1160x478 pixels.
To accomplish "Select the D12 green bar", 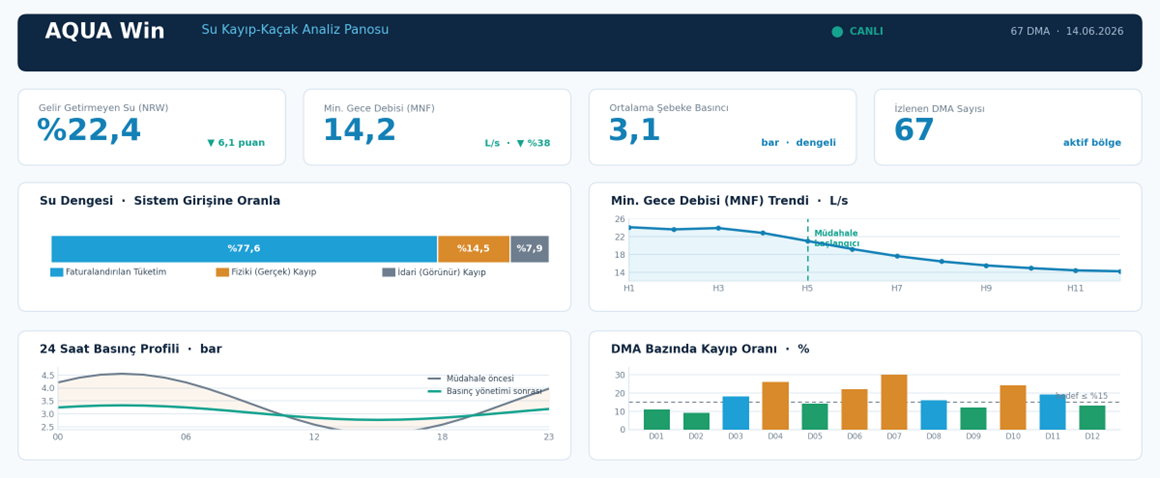I will pyautogui.click(x=1092, y=418).
